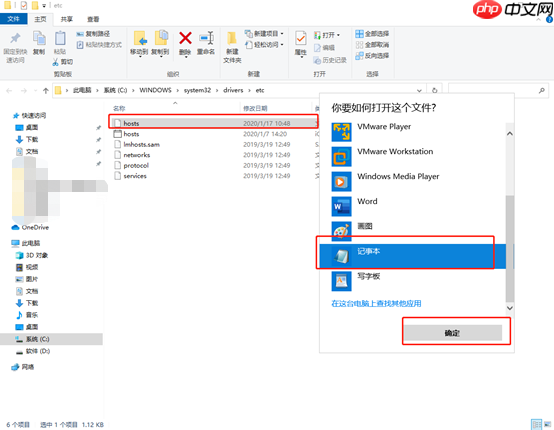Click the OK button in dialog

coord(453,333)
